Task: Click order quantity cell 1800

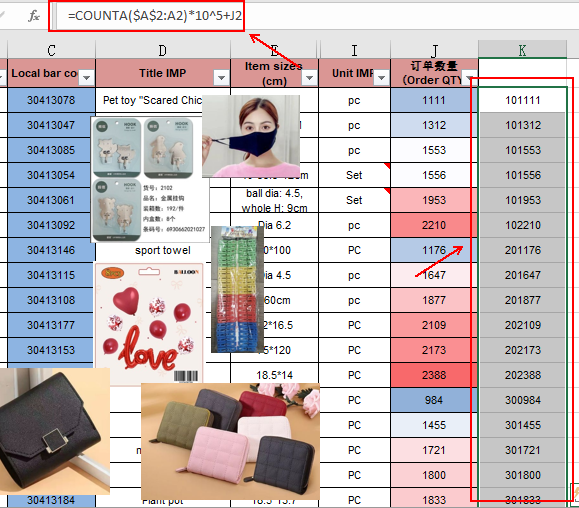Action: click(x=434, y=475)
